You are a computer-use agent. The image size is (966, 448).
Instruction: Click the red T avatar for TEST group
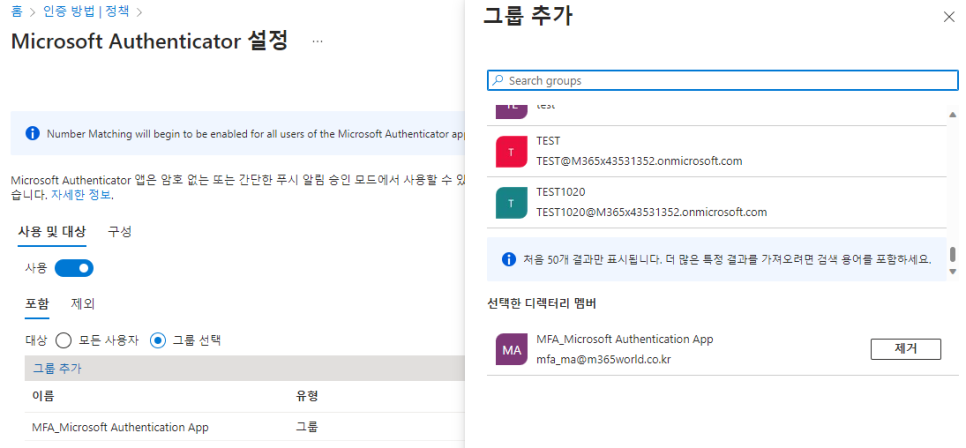coord(511,152)
